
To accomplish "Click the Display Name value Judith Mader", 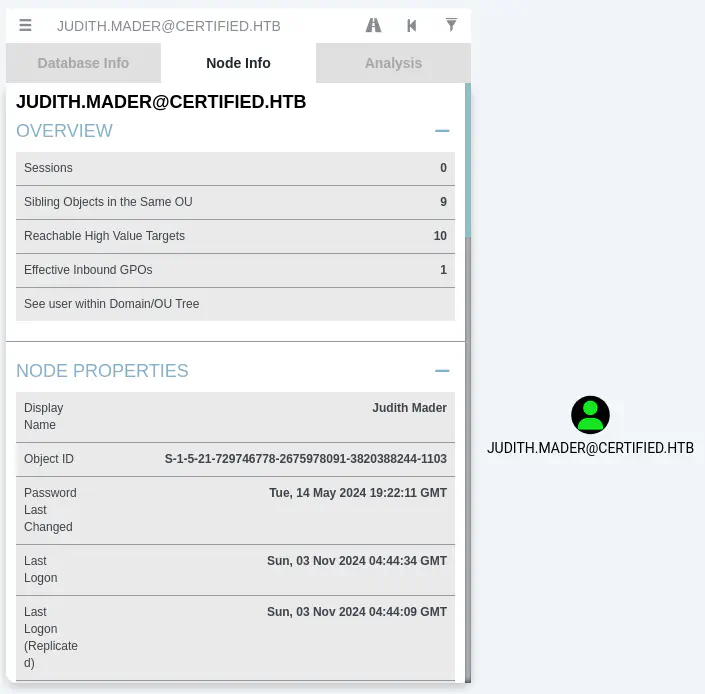I will (409, 408).
